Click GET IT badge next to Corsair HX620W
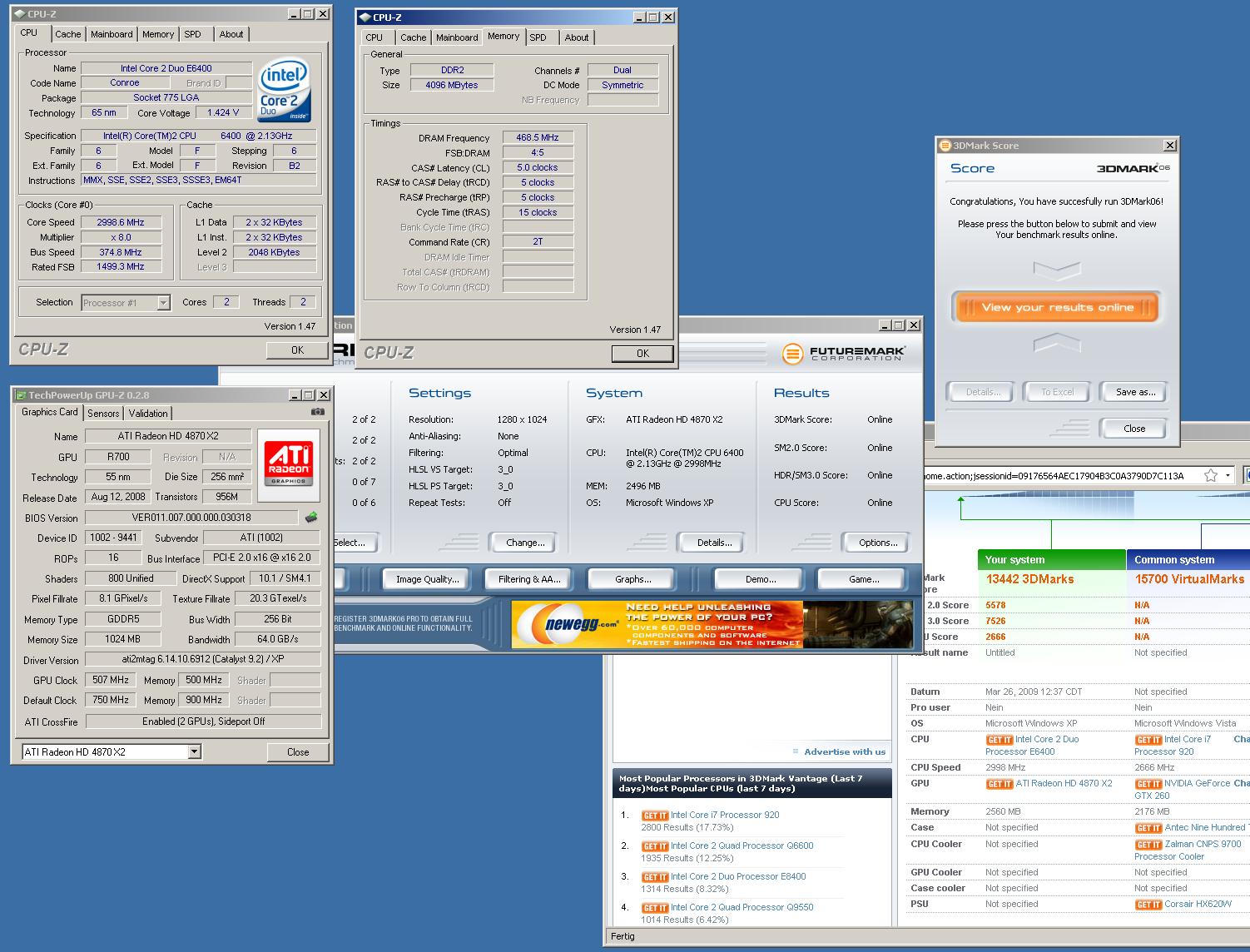This screenshot has width=1250, height=952. click(1148, 905)
